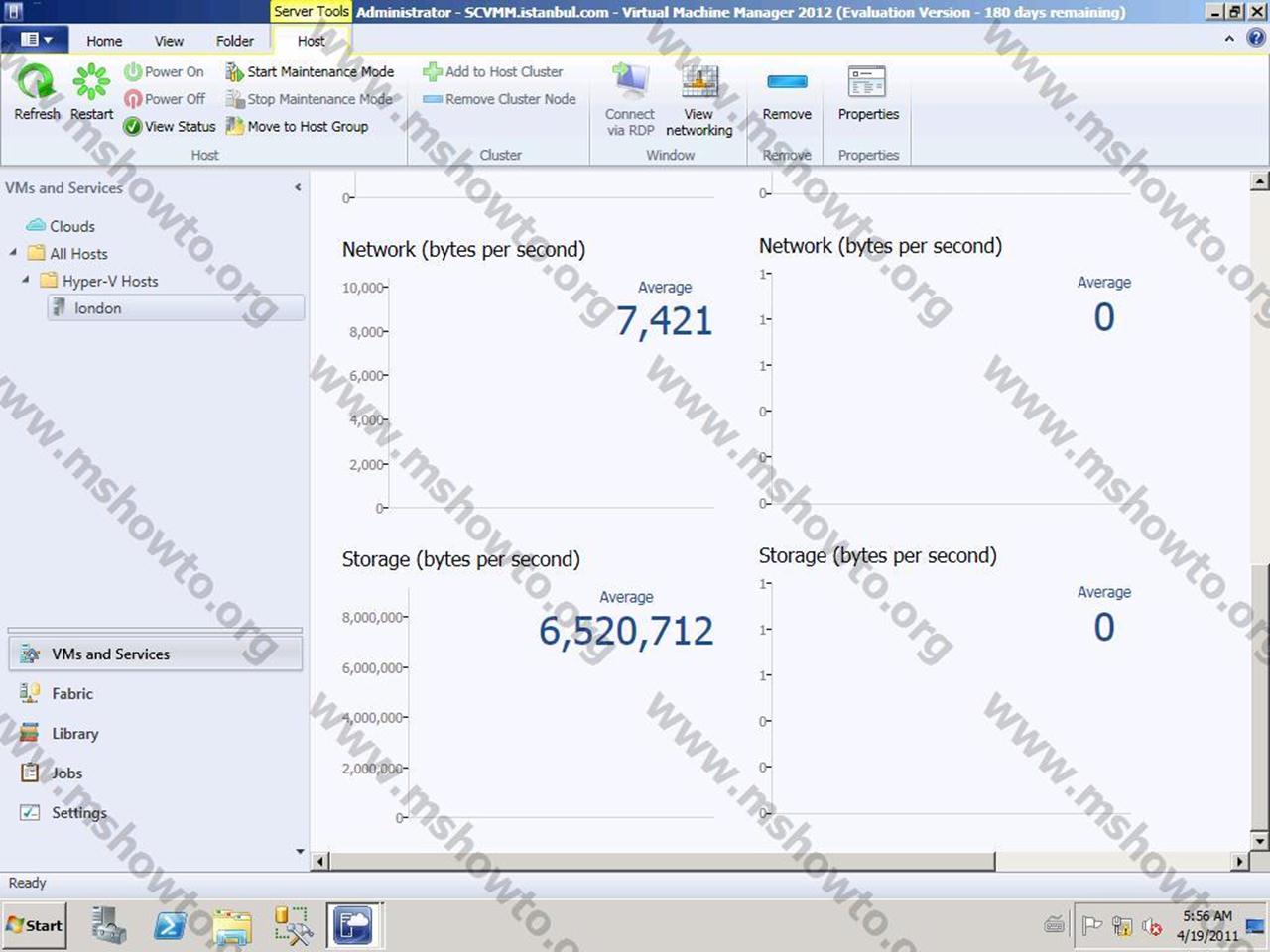The image size is (1270, 952).
Task: Open host Properties from the ribbon
Action: point(868,94)
